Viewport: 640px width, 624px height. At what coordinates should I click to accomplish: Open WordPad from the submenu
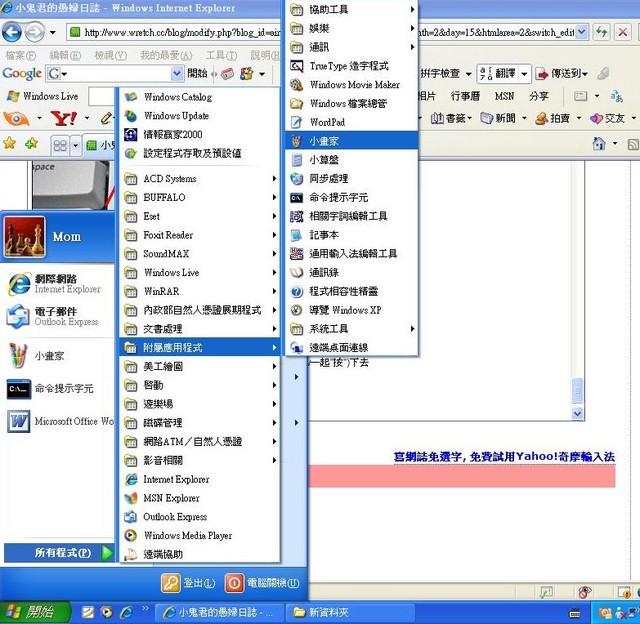[x=351, y=122]
